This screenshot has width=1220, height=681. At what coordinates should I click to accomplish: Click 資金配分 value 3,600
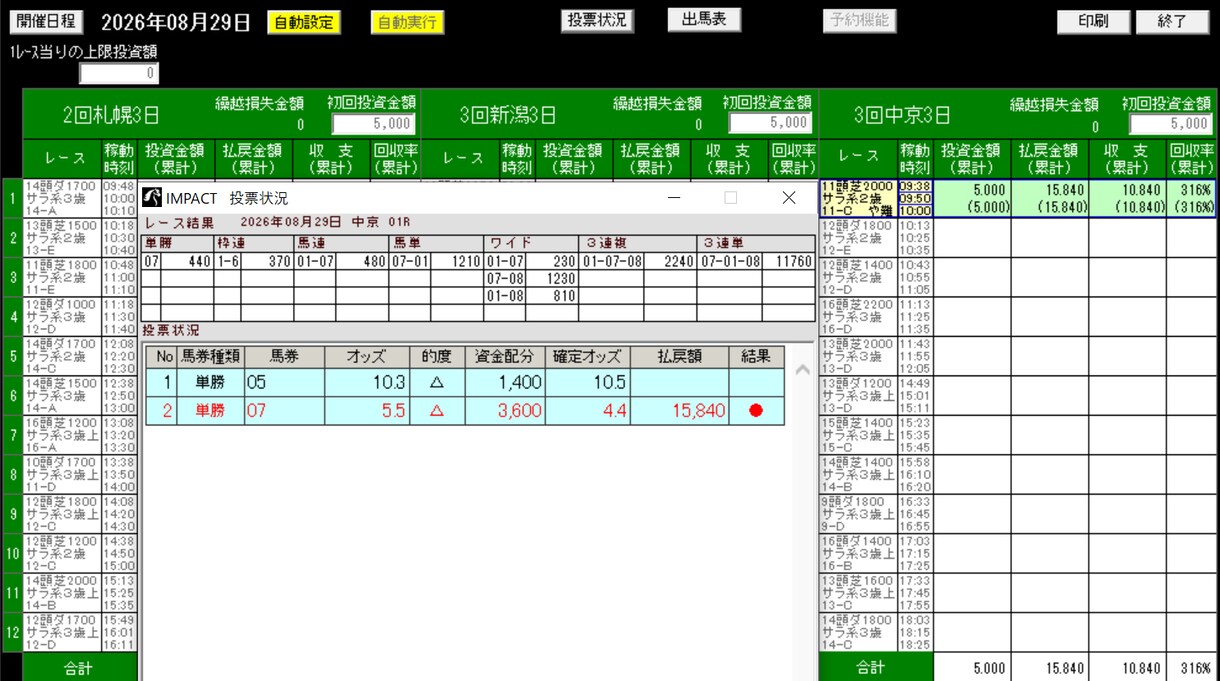[518, 411]
